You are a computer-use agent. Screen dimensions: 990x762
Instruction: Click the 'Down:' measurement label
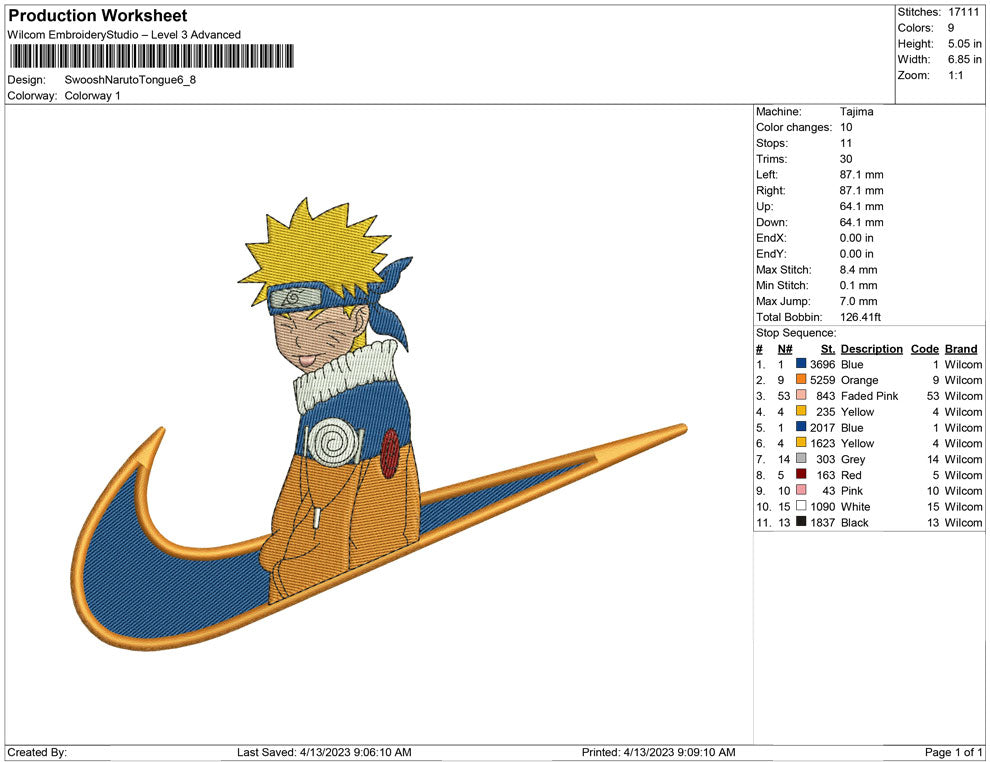click(772, 222)
